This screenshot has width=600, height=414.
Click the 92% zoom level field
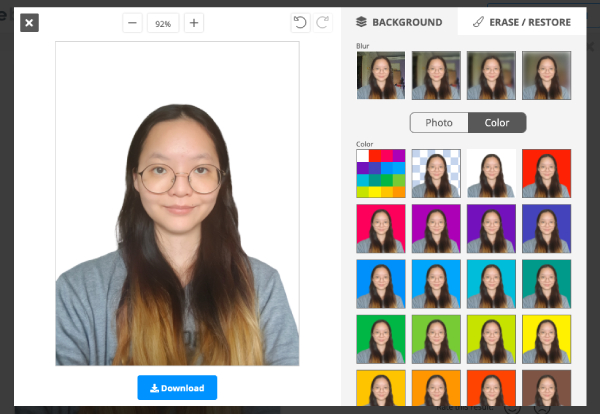[x=163, y=23]
